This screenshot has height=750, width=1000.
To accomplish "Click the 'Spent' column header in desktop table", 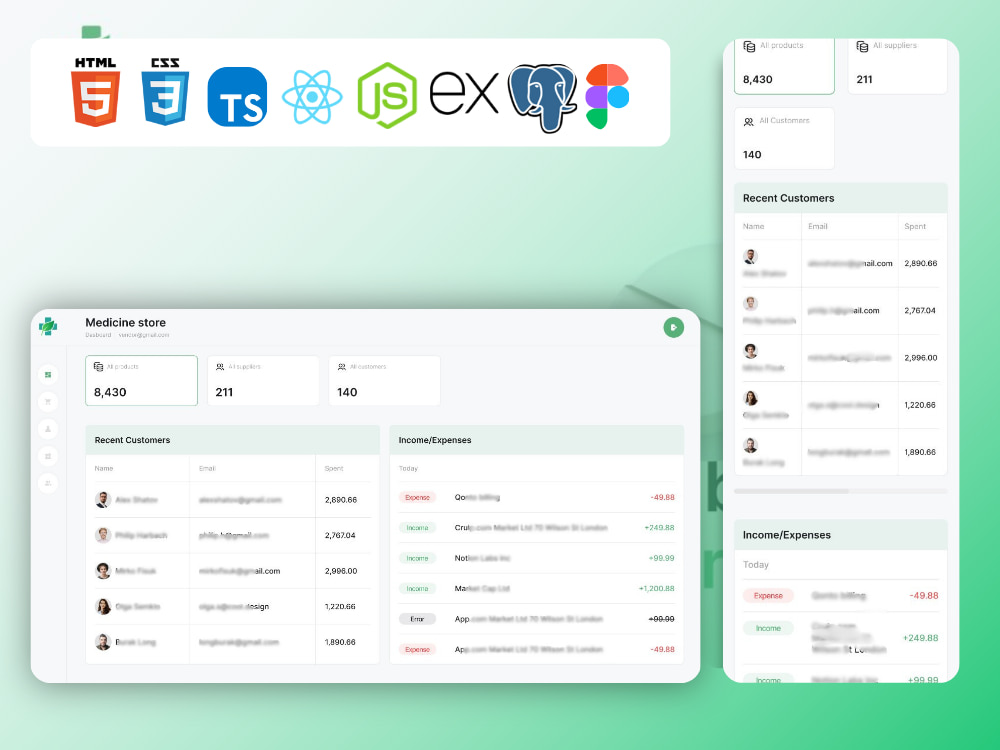I will 334,468.
